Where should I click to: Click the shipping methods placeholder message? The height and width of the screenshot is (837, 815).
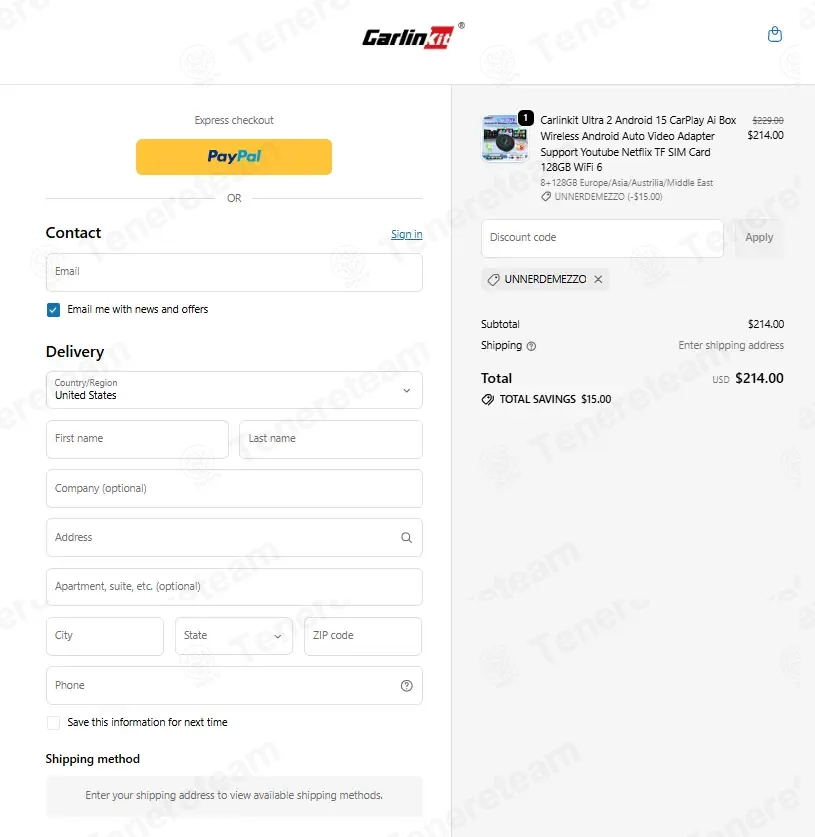234,795
